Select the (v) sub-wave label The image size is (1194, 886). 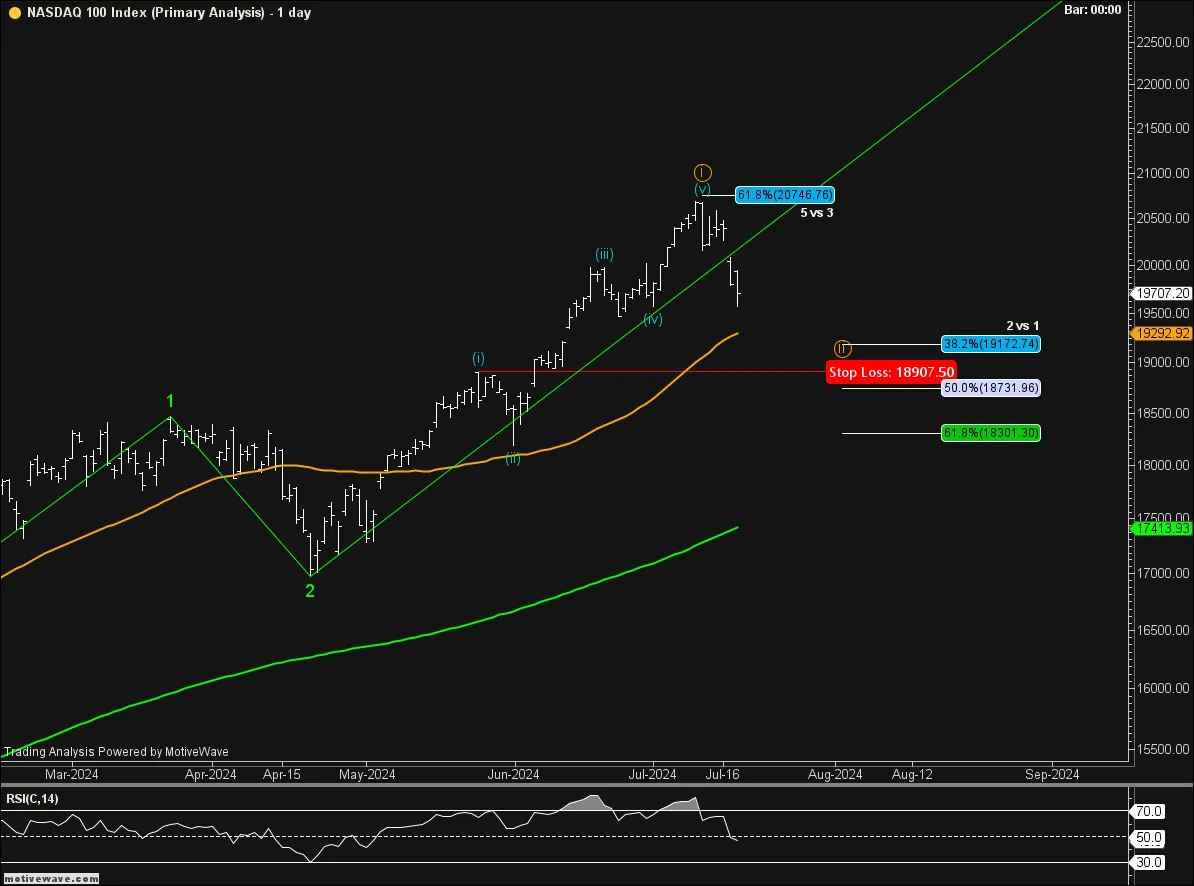pos(702,189)
